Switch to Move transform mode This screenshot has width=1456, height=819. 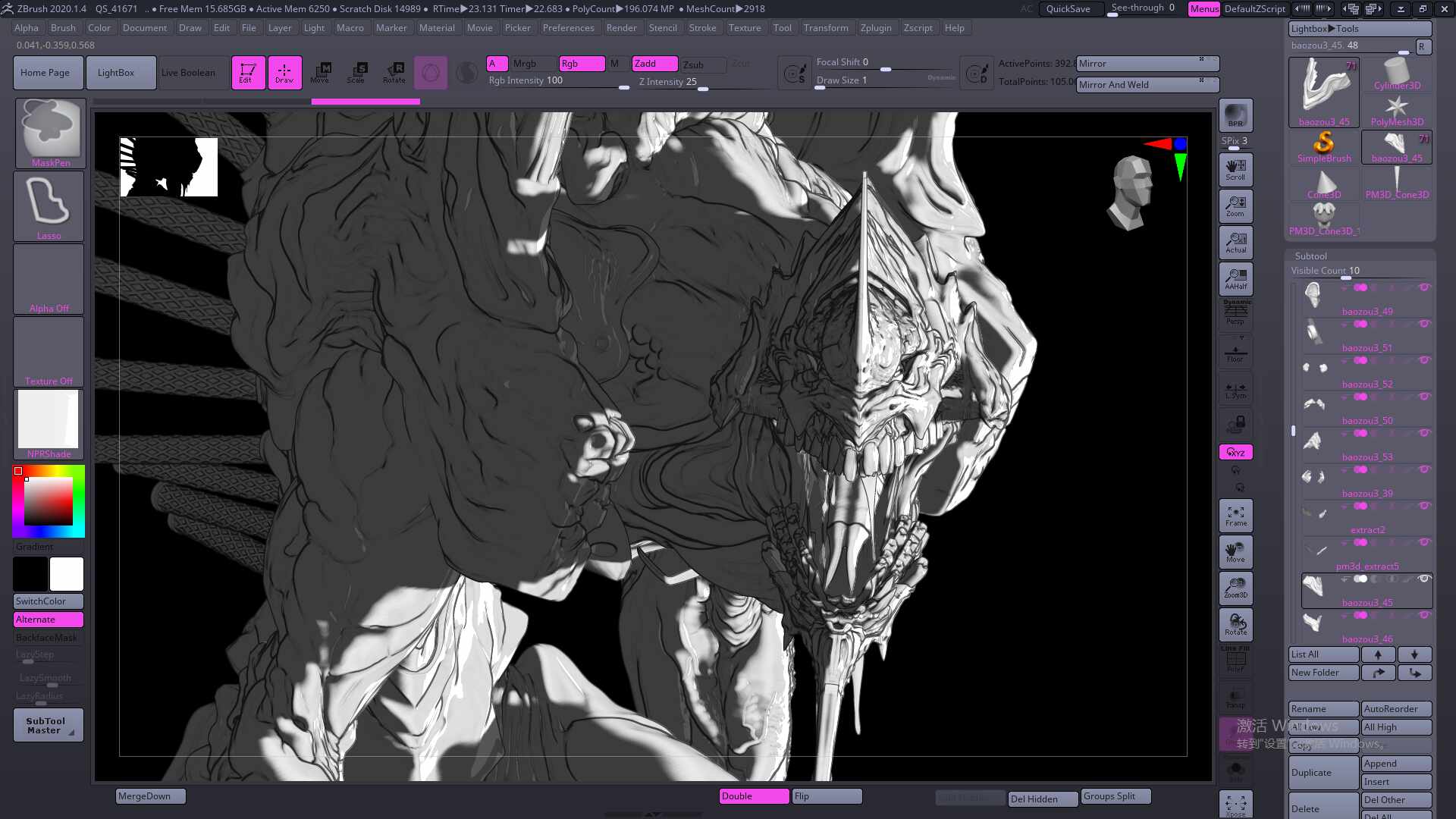click(320, 73)
